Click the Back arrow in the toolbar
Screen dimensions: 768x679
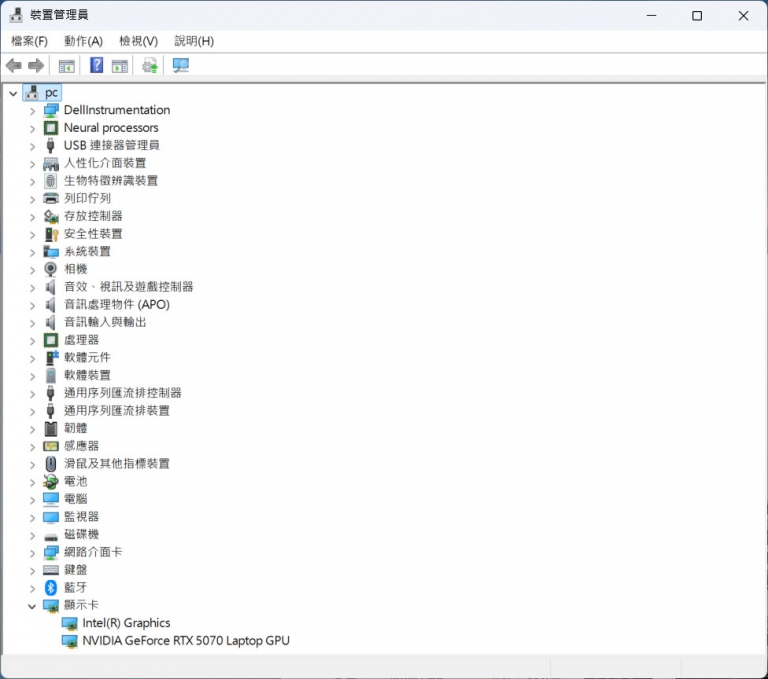coord(14,66)
